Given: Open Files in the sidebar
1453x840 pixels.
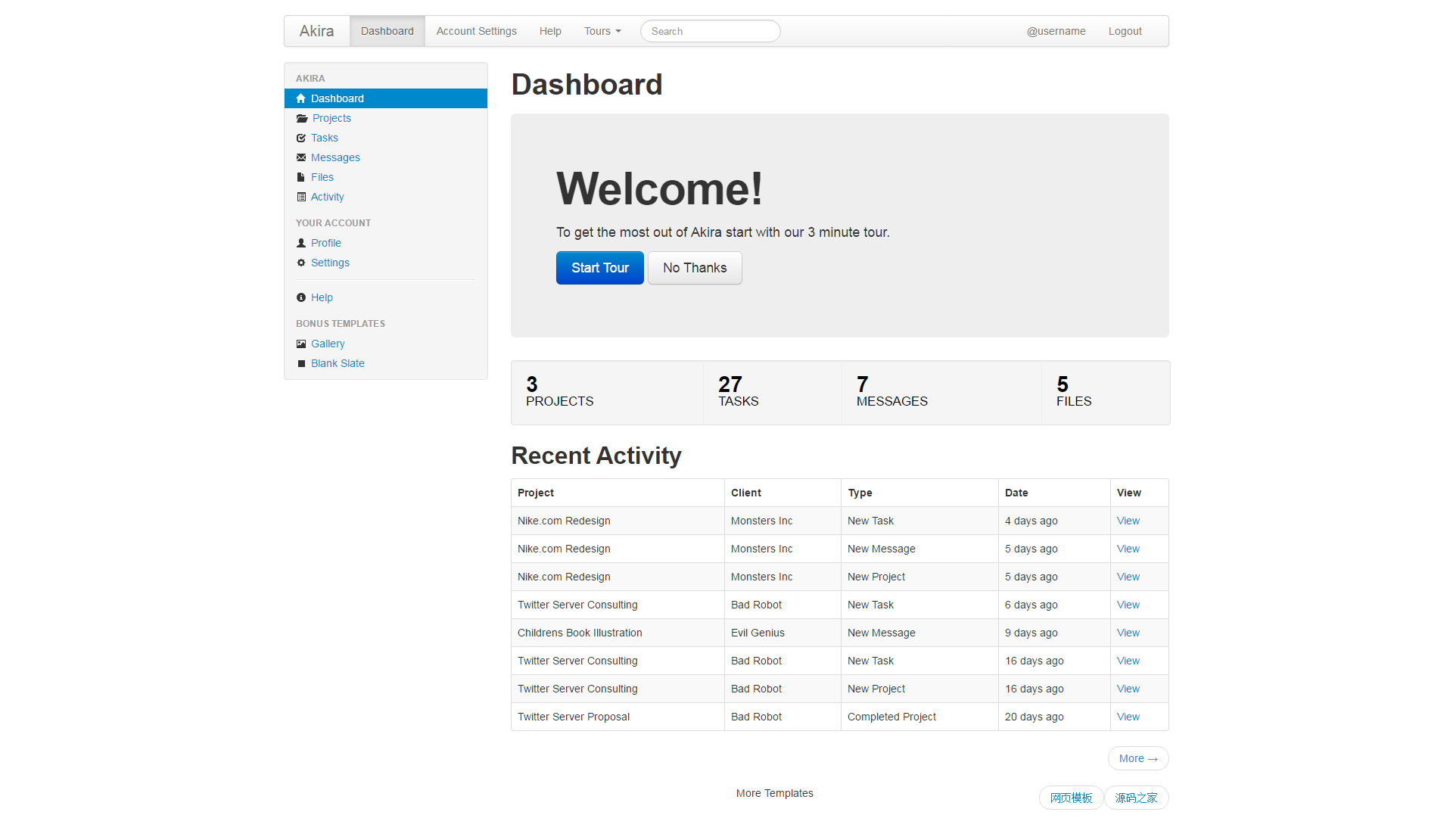Looking at the screenshot, I should coord(322,177).
